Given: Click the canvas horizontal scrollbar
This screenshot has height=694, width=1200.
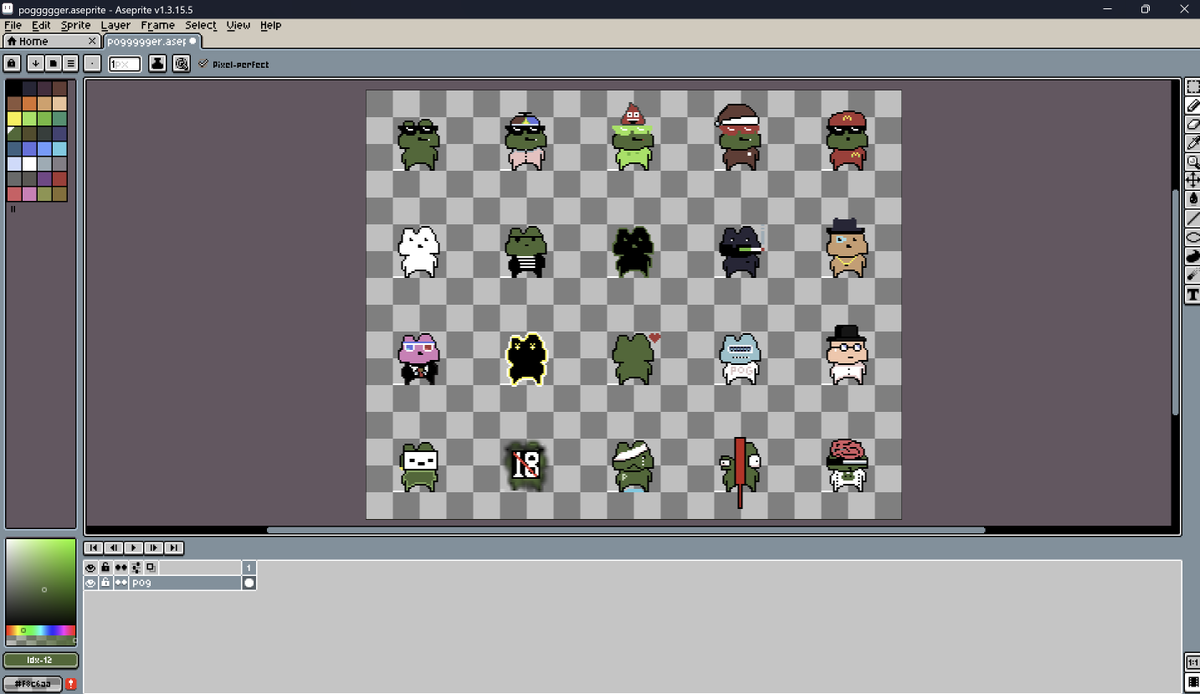Looking at the screenshot, I should 626,530.
